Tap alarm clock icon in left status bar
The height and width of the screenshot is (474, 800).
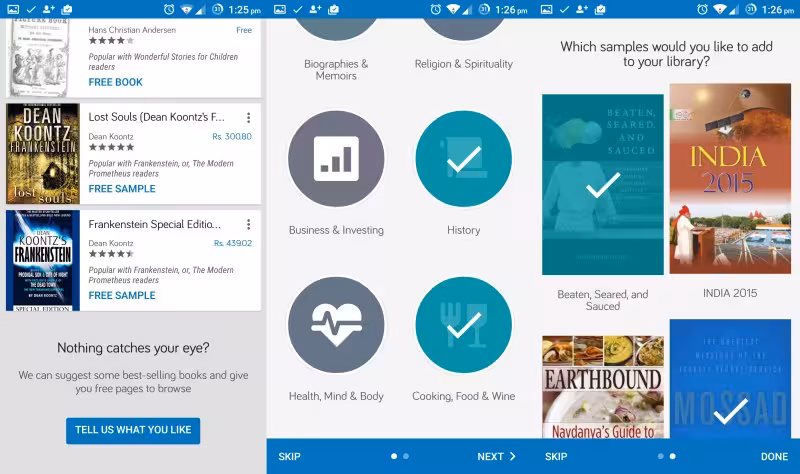[x=169, y=9]
